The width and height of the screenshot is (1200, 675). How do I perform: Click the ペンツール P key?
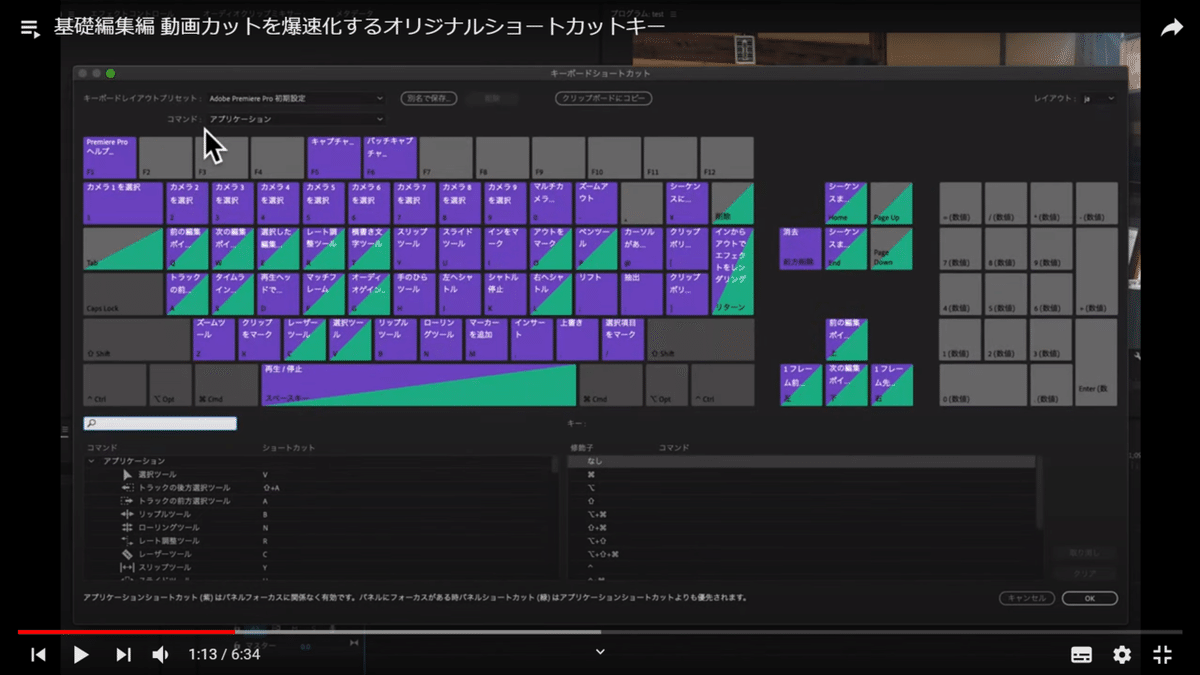[x=597, y=249]
